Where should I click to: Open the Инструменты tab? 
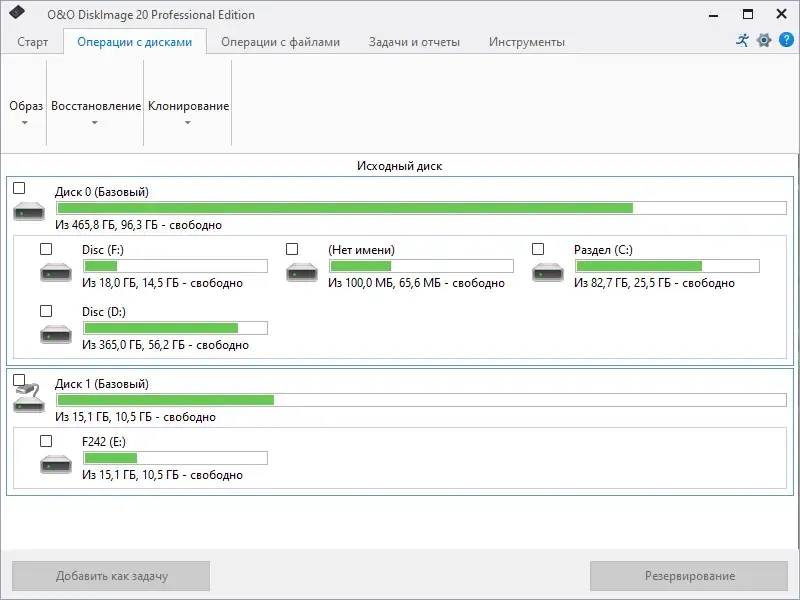[x=527, y=42]
